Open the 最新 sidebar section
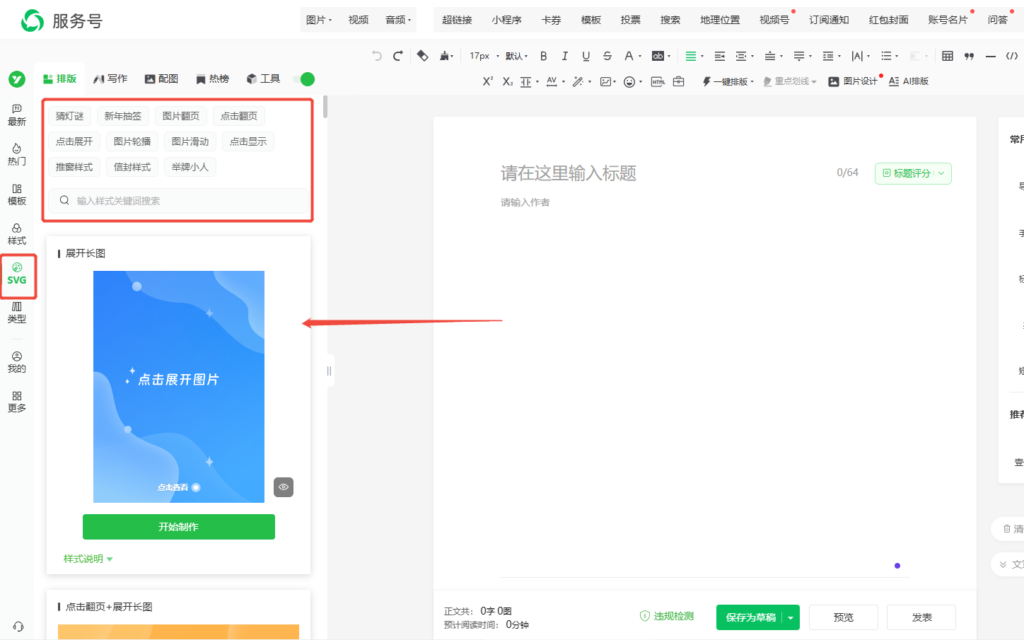1024x640 pixels. (17, 115)
